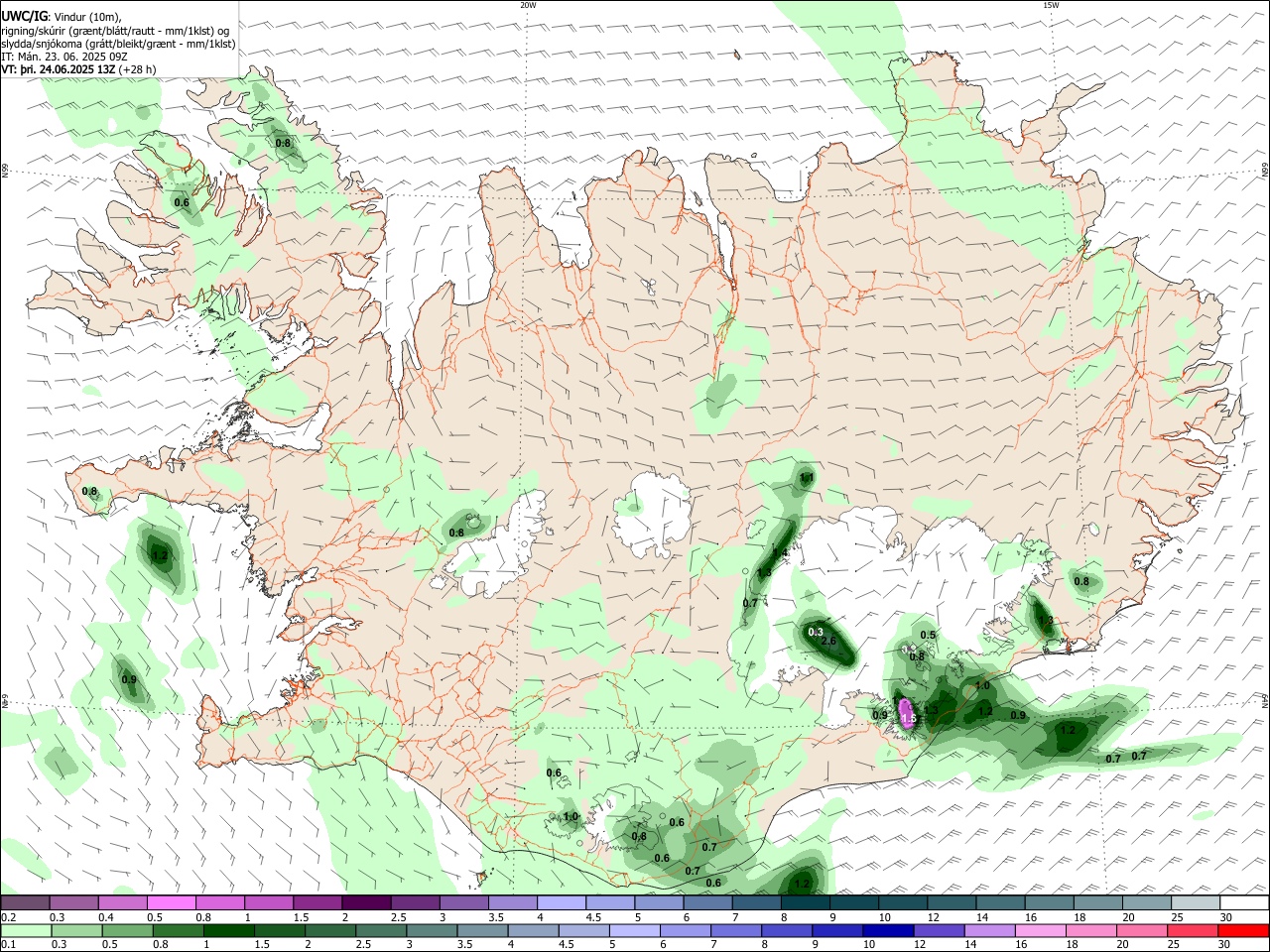Screen dimensions: 1270x952
Task: Select the white upper legend swatch at 30
Action: [x=1244, y=902]
